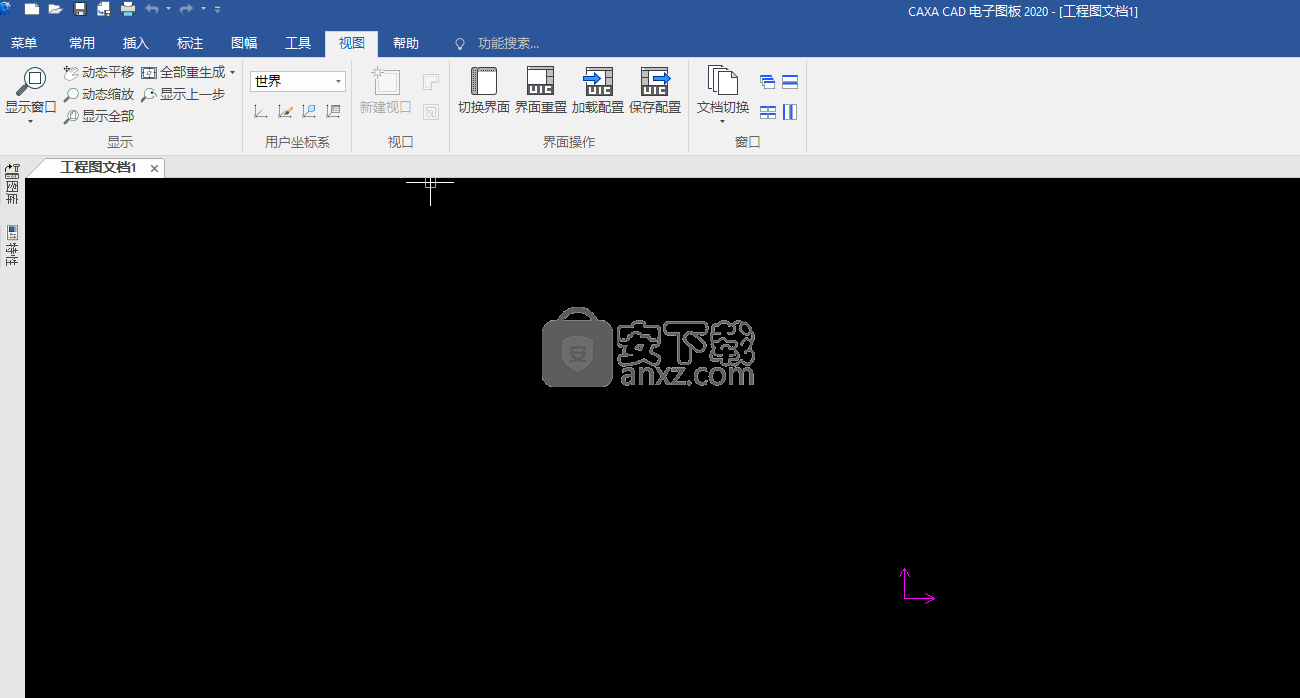Close the 工程图文档1 document tab
Image resolution: width=1300 pixels, height=698 pixels.
(x=154, y=169)
